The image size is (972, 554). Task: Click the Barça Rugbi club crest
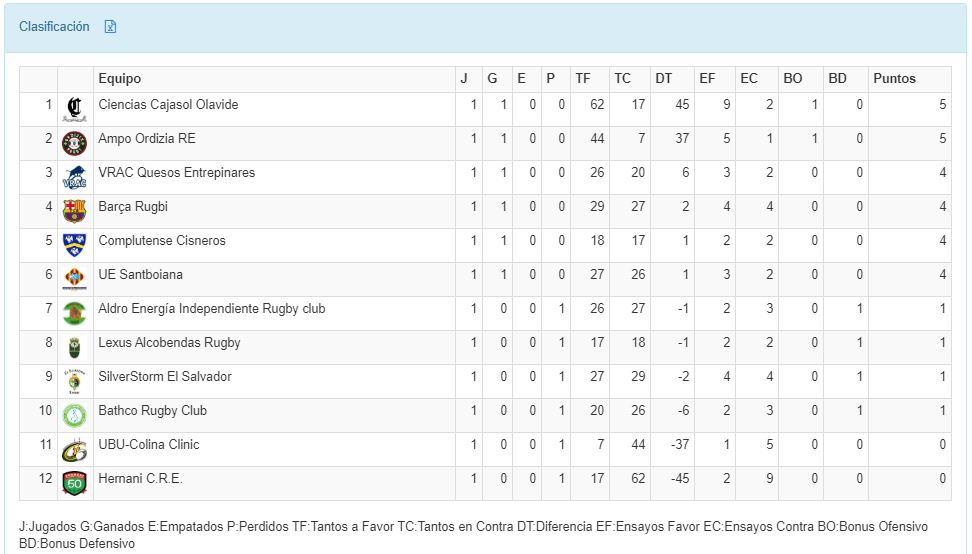coord(74,211)
